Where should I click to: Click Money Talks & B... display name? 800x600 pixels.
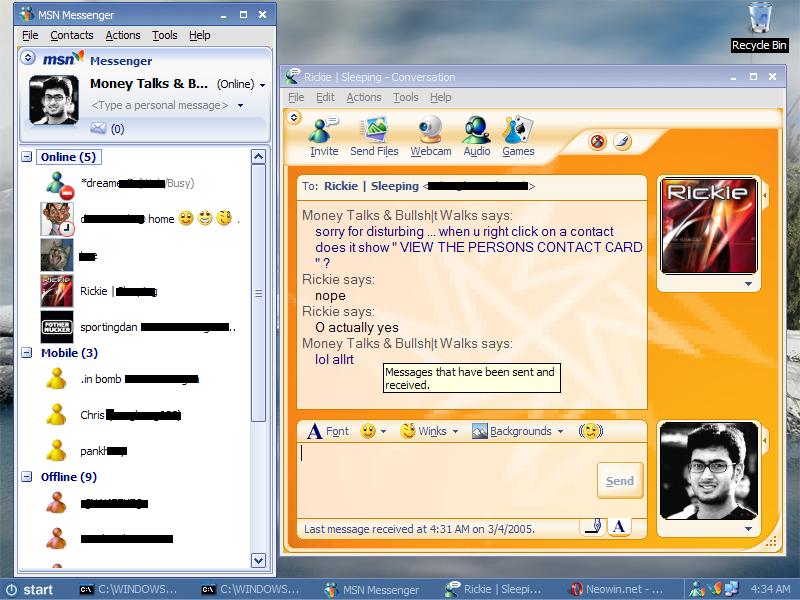coord(148,84)
